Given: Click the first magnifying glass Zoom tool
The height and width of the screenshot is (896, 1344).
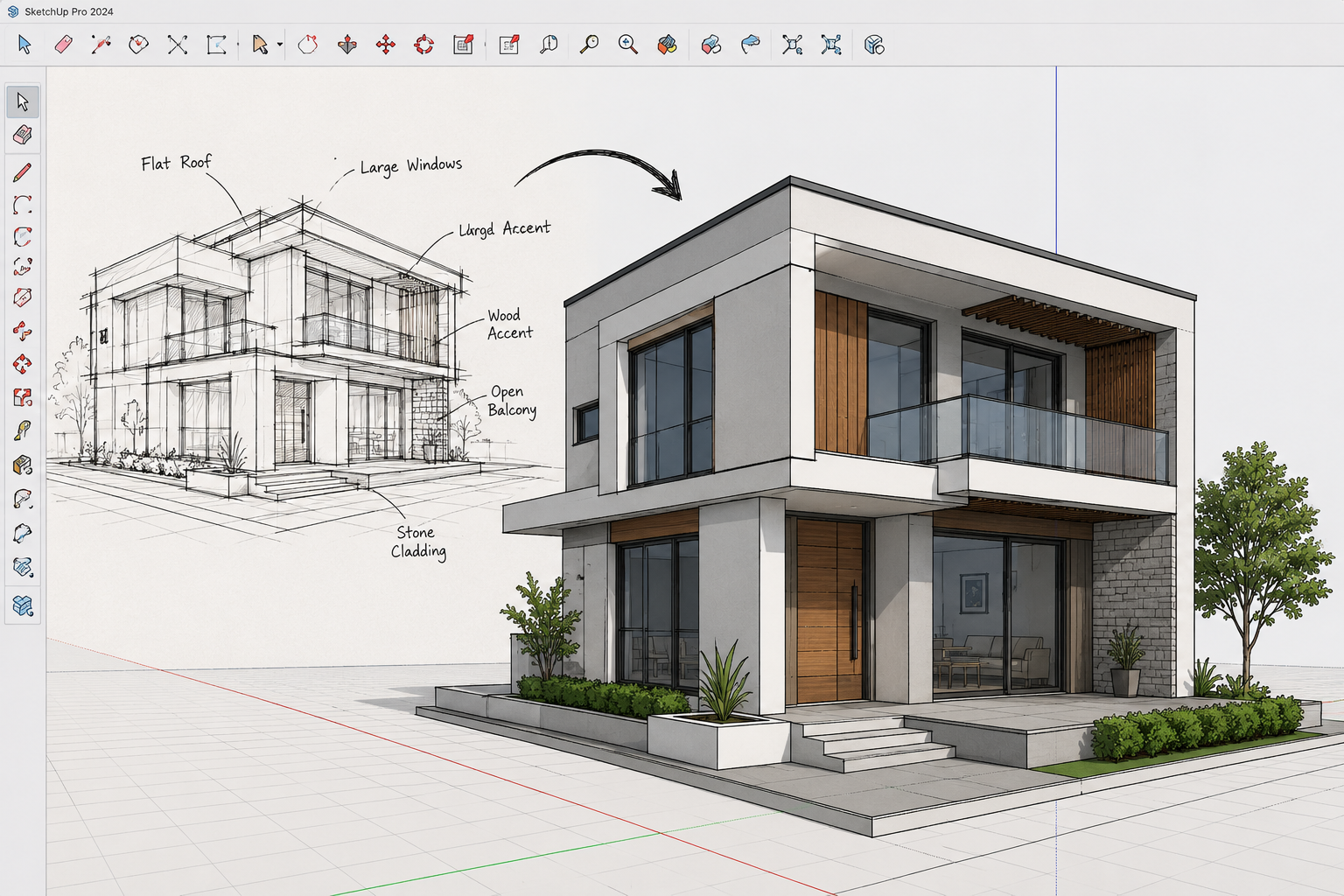Looking at the screenshot, I should click(589, 45).
